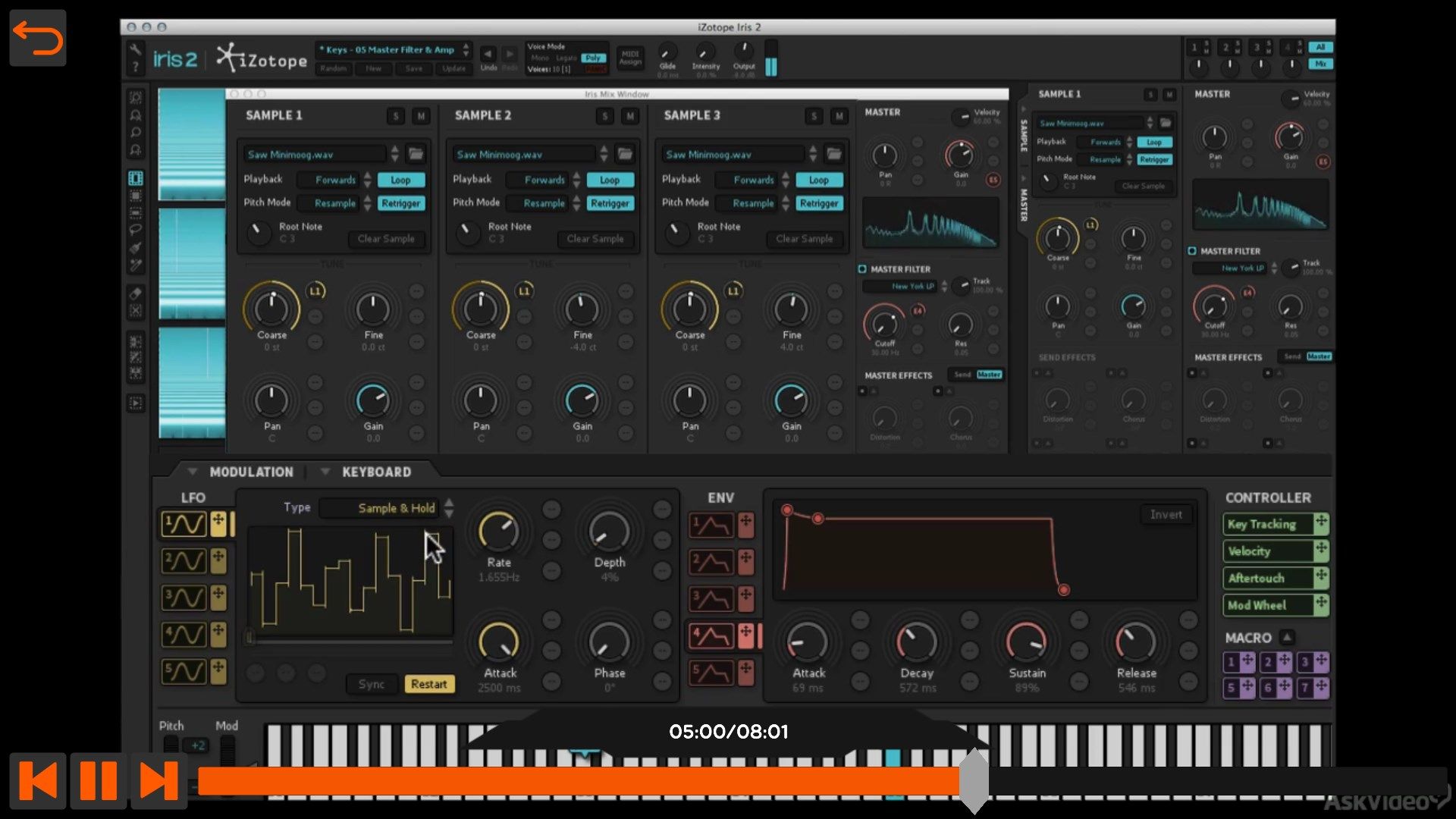Open Sample 3 file browser folder icon
The width and height of the screenshot is (1456, 819).
834,154
